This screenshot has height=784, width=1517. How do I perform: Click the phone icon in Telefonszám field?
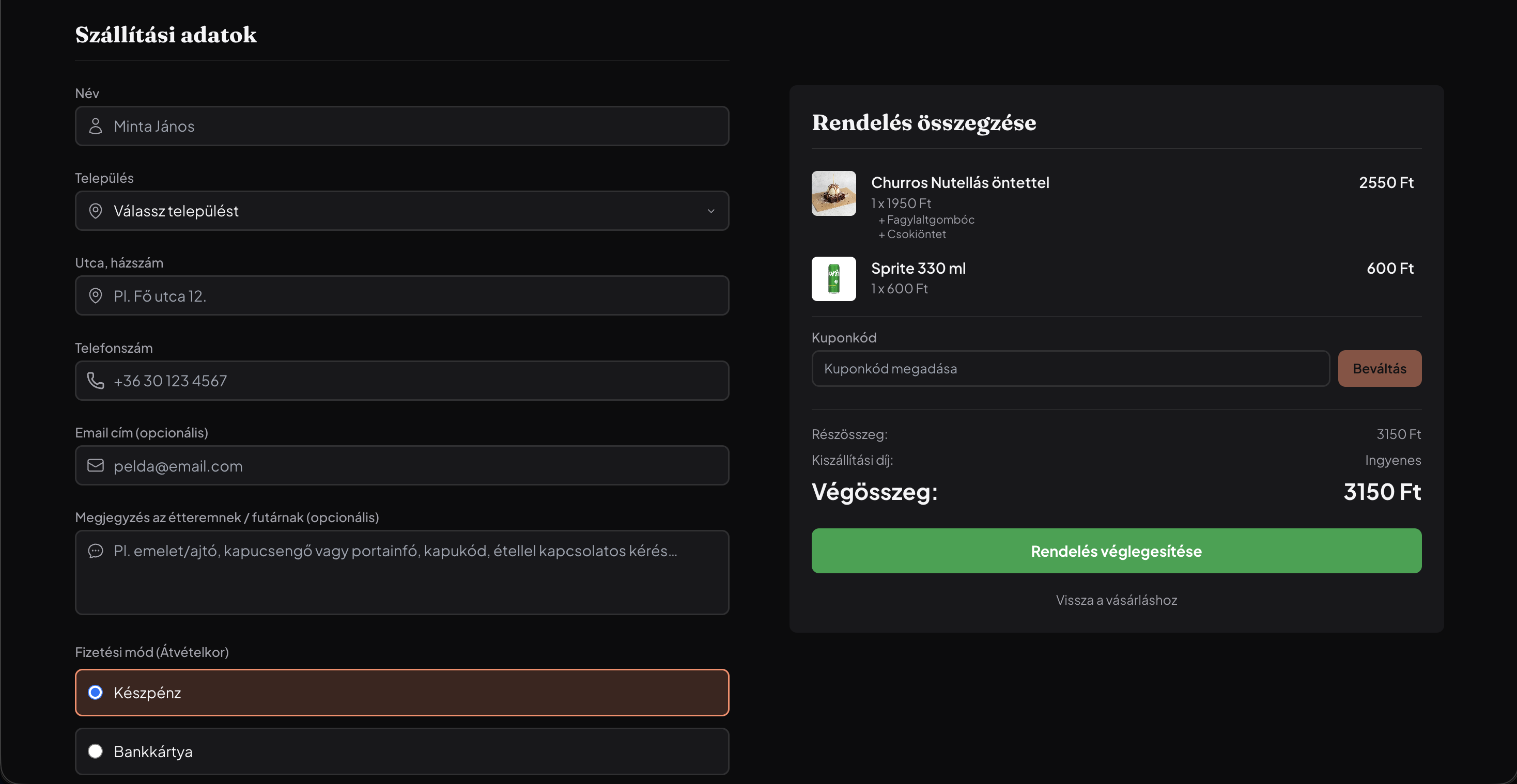[96, 381]
